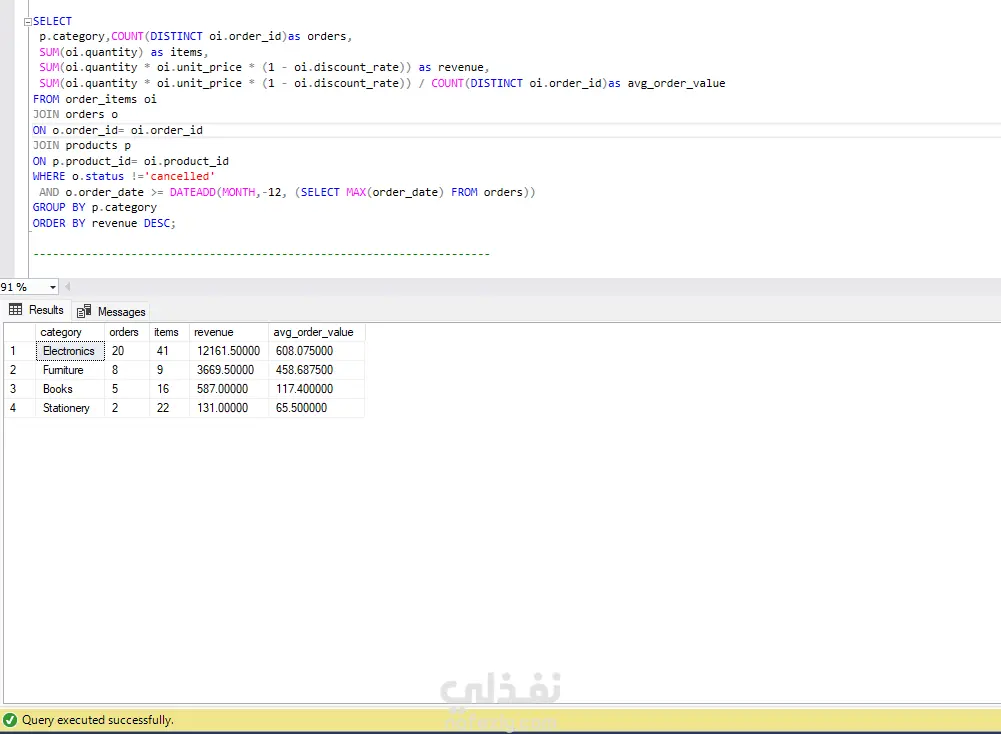This screenshot has height=734, width=1001.
Task: Place cursor on GROUP BY p.category line
Action: click(x=94, y=207)
